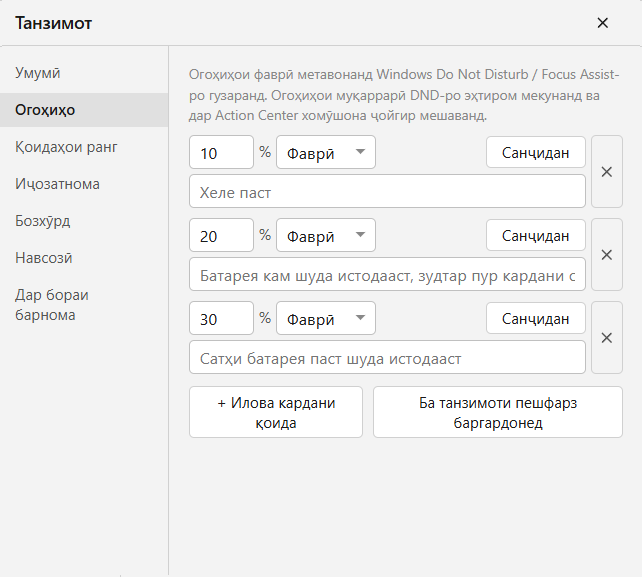Edit the Сатҳи батарея паст message field
The image size is (642, 577).
click(x=387, y=357)
